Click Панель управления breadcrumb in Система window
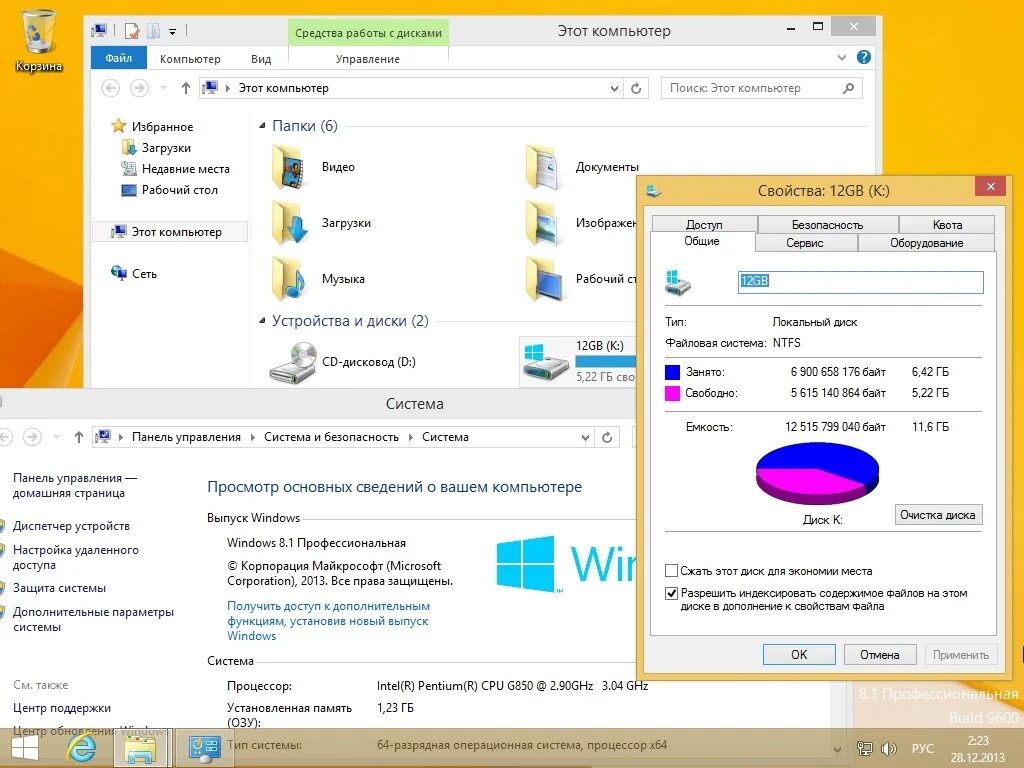 pyautogui.click(x=186, y=437)
